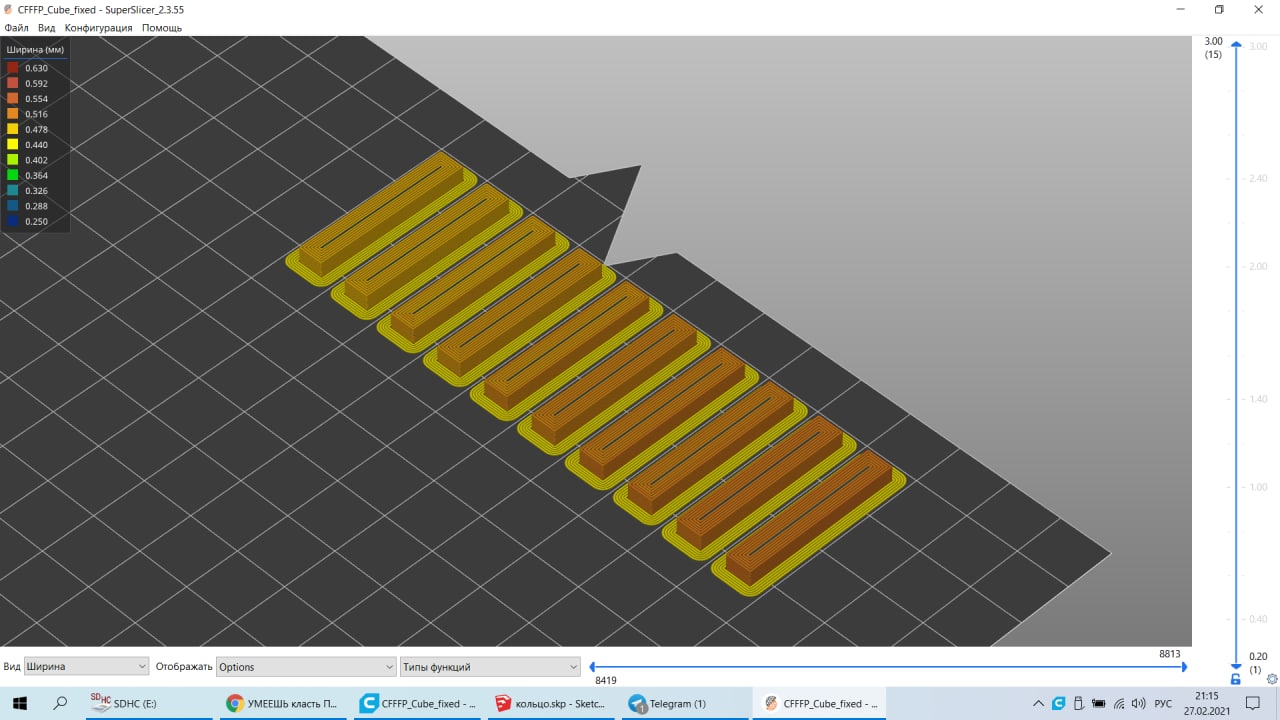Open the Вид menu
The image size is (1280, 720).
coord(46,28)
